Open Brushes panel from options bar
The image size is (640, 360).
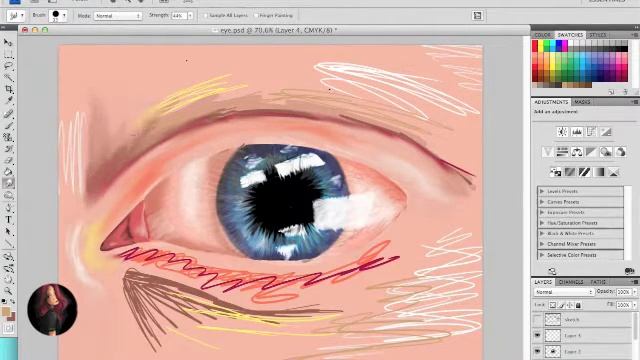point(477,16)
